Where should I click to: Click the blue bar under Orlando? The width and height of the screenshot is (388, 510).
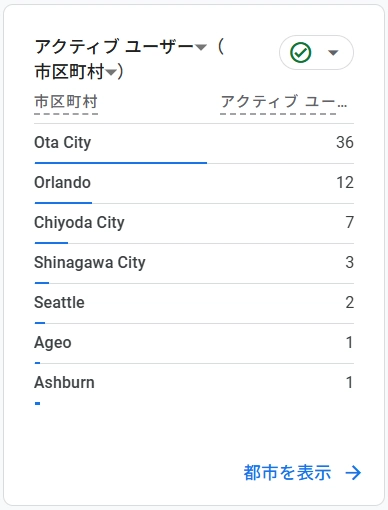point(63,203)
